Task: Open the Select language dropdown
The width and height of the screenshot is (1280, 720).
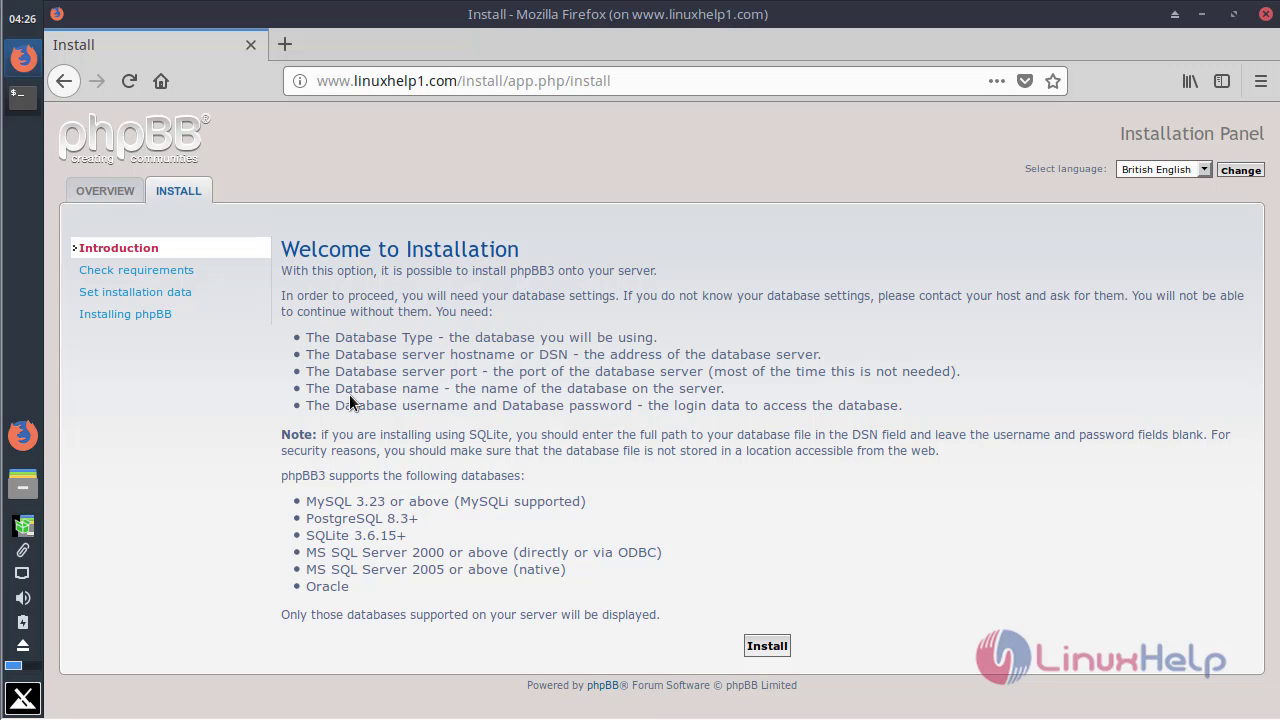Action: click(1164, 170)
